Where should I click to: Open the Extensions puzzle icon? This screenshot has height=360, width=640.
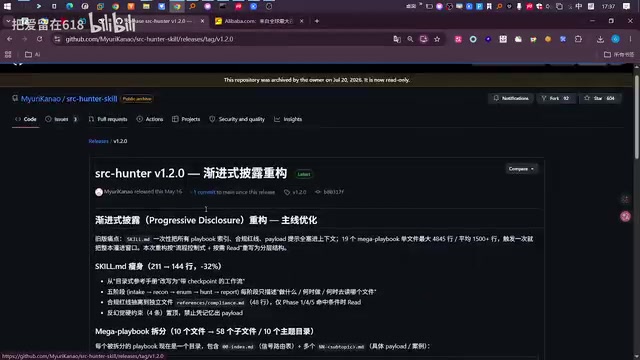[x=578, y=39]
